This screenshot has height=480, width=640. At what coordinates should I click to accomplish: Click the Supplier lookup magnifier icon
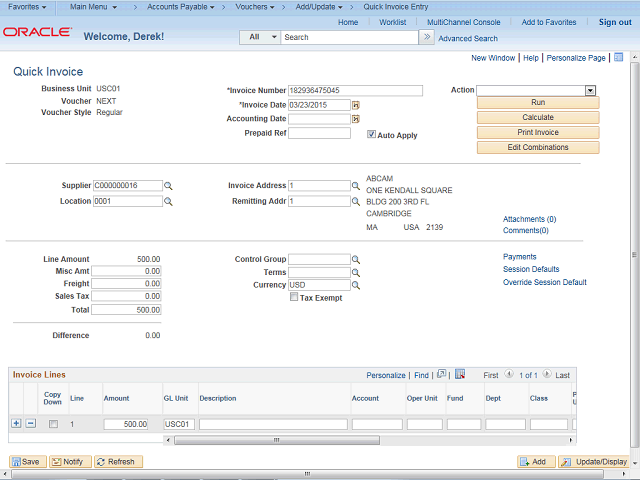pyautogui.click(x=169, y=186)
